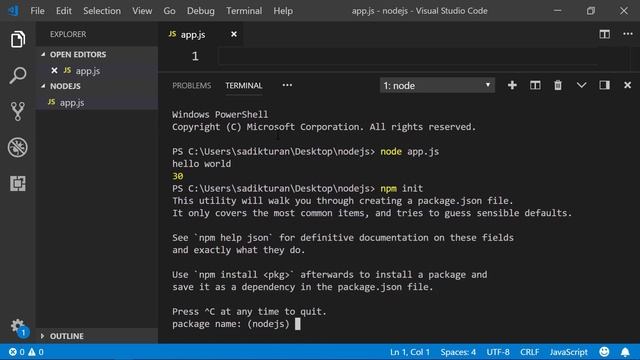Click the VS Code logo icon
The image size is (640, 360).
pyautogui.click(x=13, y=10)
